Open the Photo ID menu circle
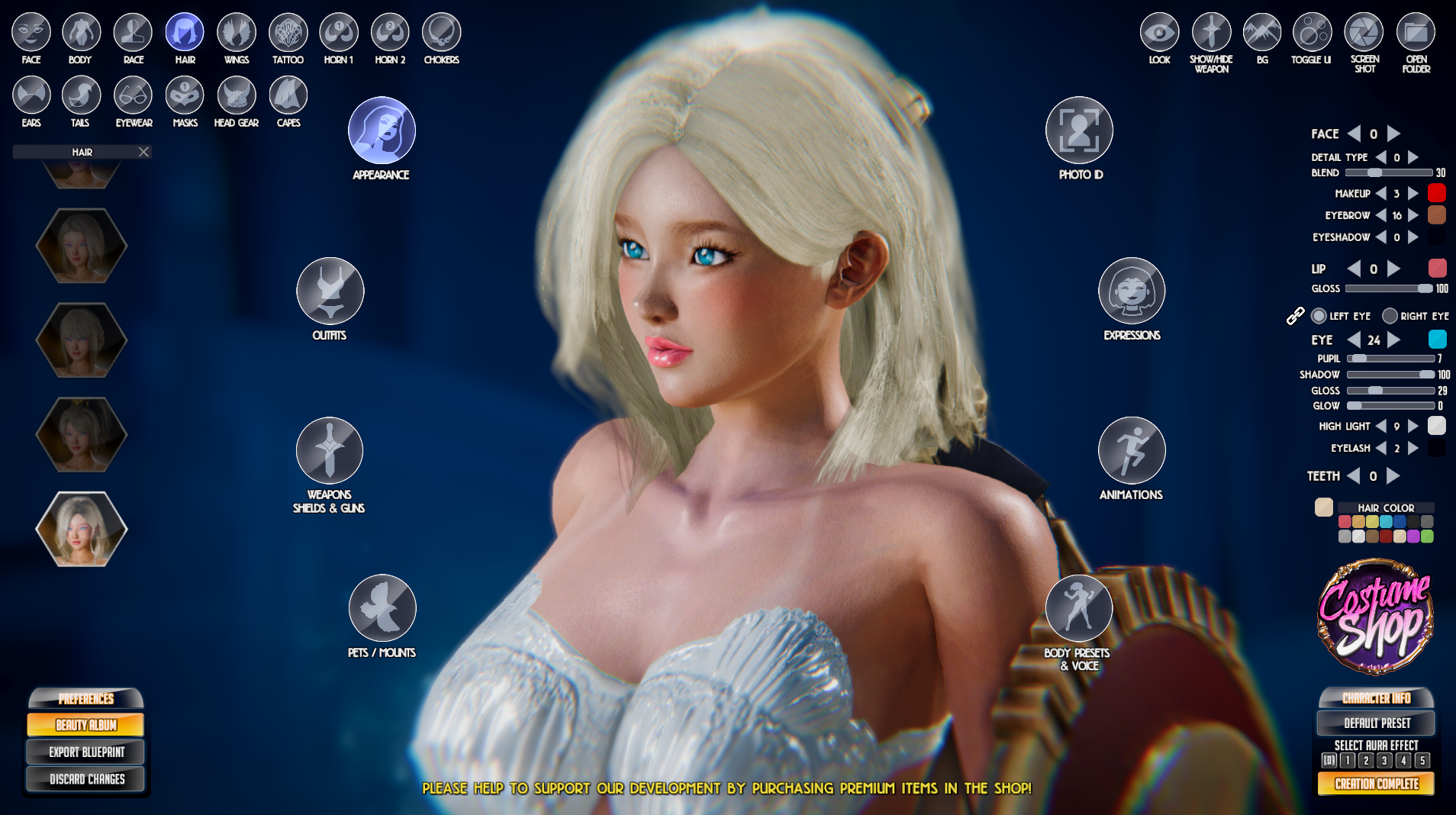Image resolution: width=1456 pixels, height=815 pixels. point(1079,130)
